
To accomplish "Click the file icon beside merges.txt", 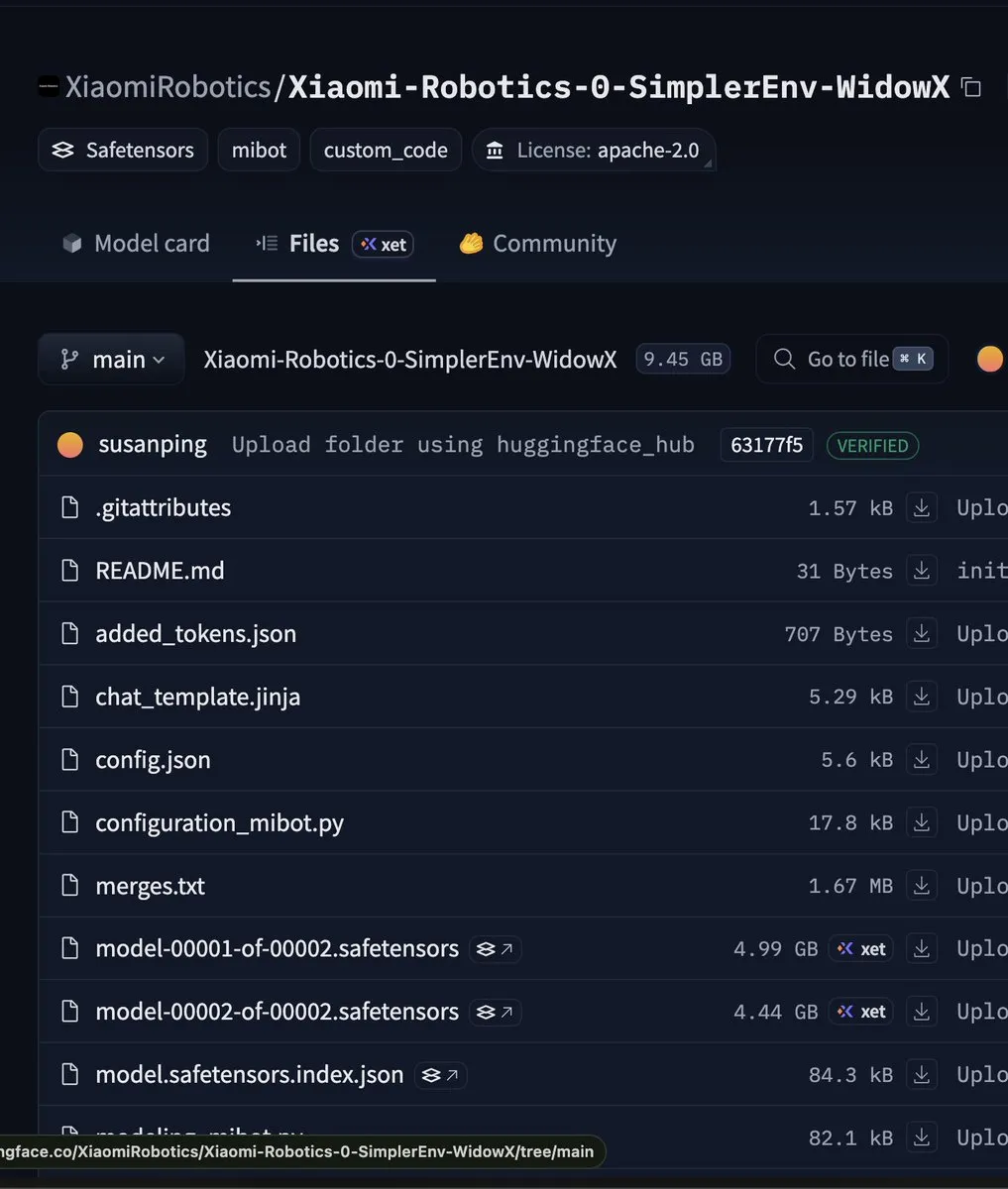I will (x=69, y=886).
